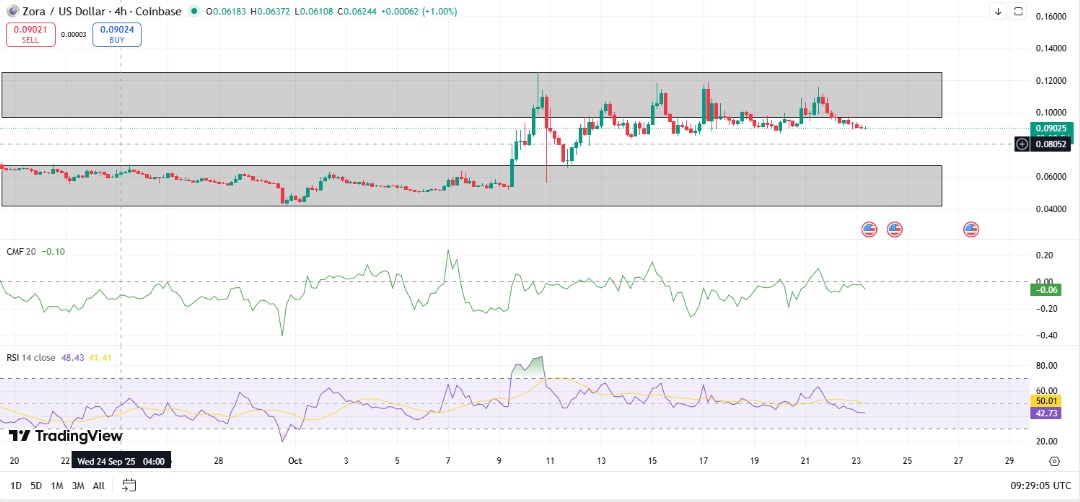Click the down-arrow icon above the price axis
Screen dimensions: 1080x502
coord(997,12)
